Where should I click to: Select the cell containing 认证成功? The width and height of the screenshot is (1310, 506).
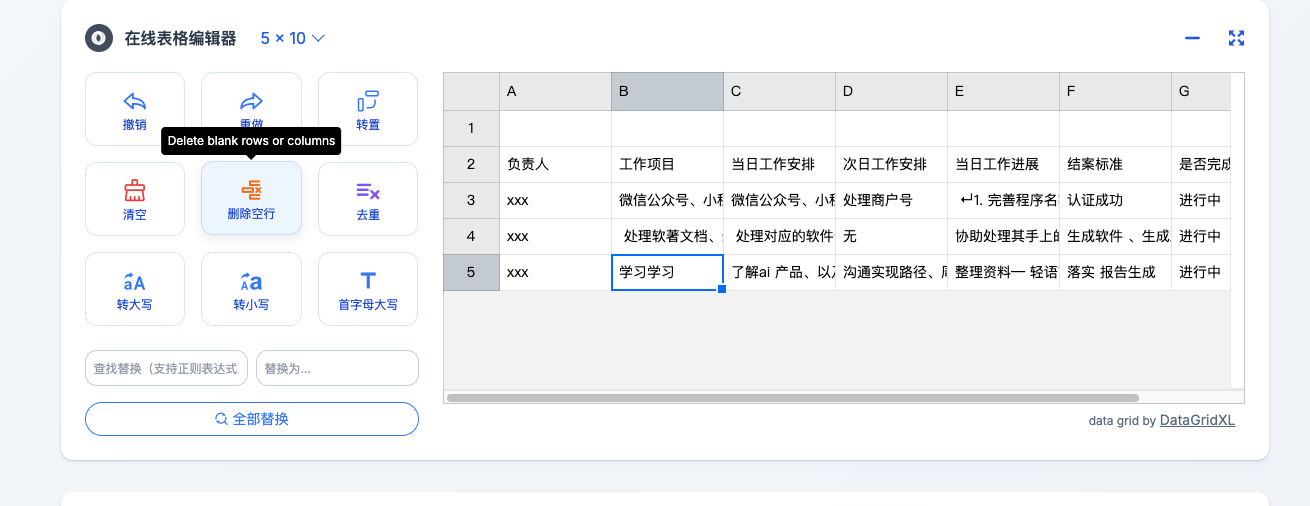(1114, 200)
